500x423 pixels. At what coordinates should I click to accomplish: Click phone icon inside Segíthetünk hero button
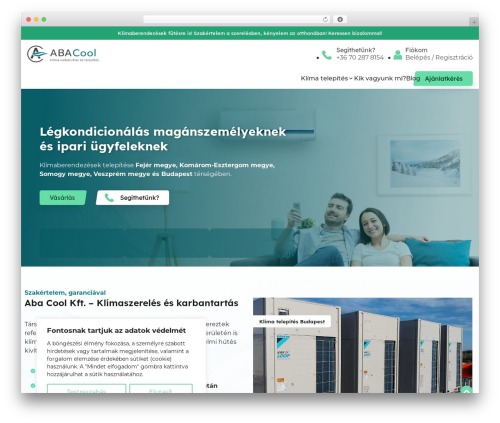point(109,198)
